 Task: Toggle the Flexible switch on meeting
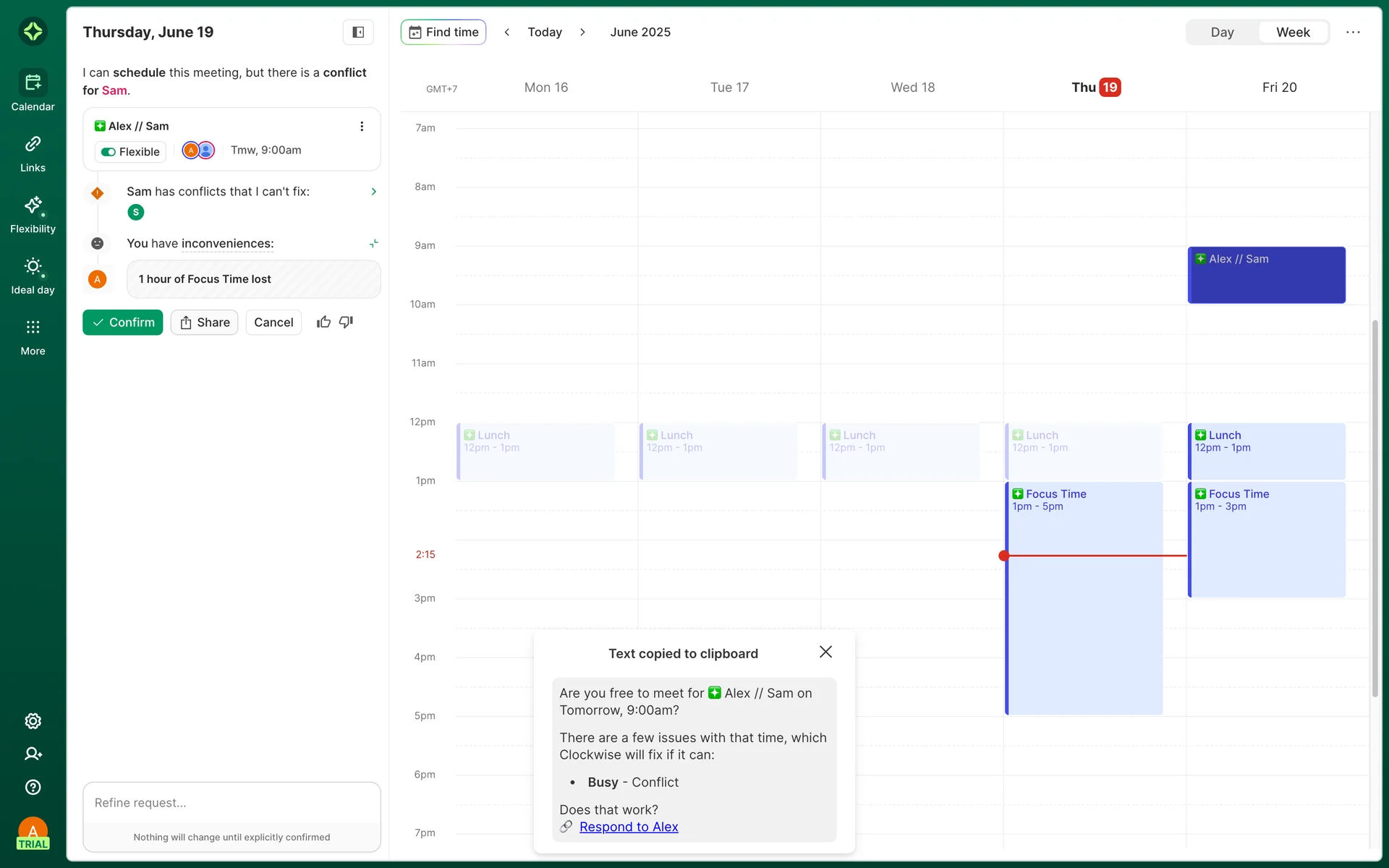[x=109, y=152]
